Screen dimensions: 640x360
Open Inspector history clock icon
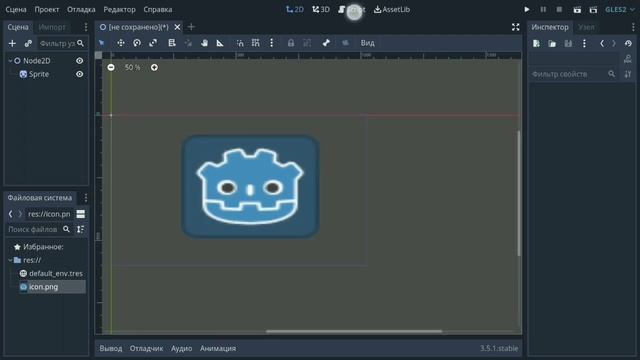coord(628,44)
